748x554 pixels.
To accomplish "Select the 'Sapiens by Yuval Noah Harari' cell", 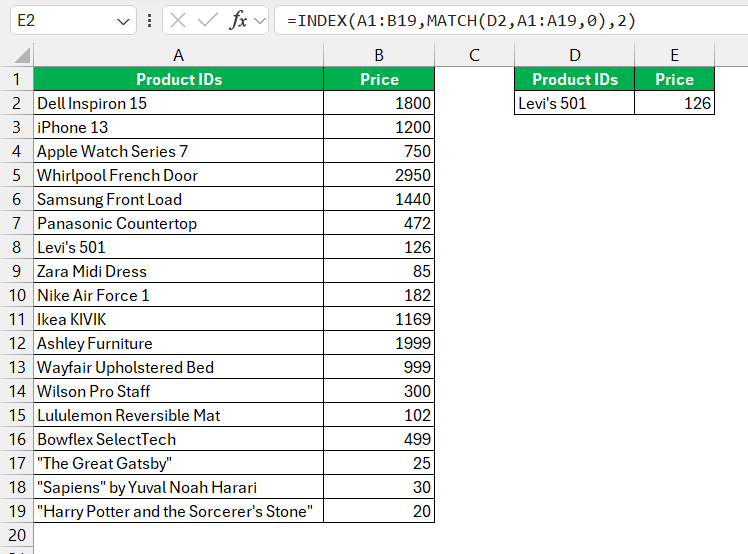I will point(178,487).
